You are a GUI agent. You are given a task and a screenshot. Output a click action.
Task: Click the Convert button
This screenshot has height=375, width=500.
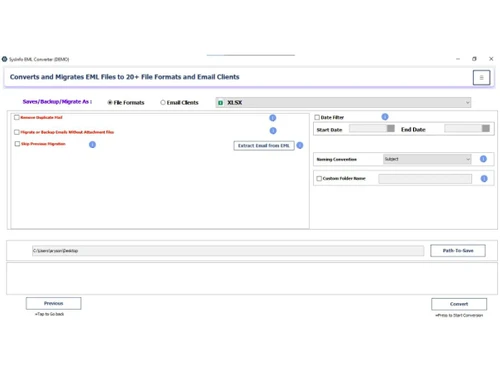[459, 304]
